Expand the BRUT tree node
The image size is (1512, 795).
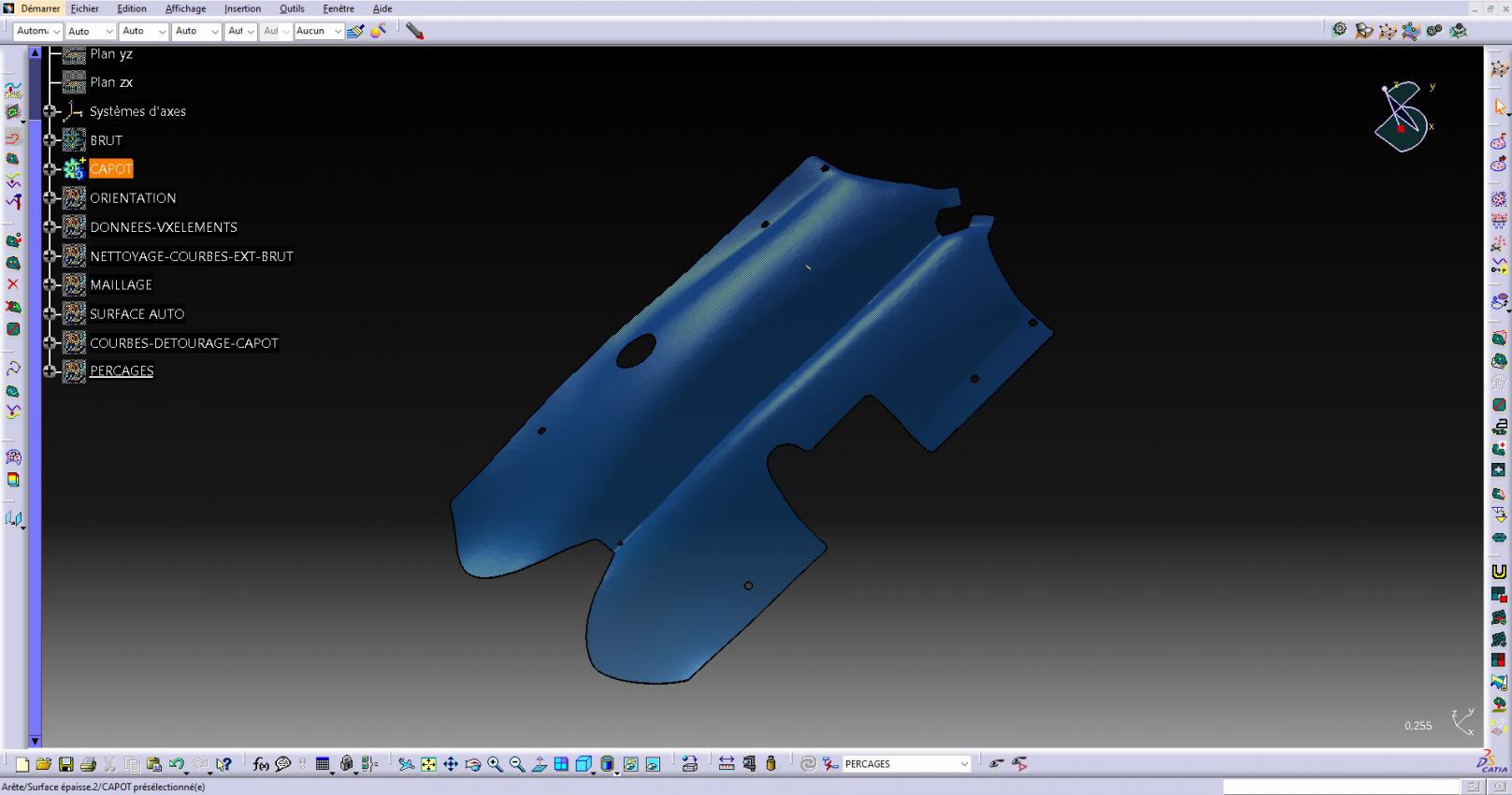[50, 140]
